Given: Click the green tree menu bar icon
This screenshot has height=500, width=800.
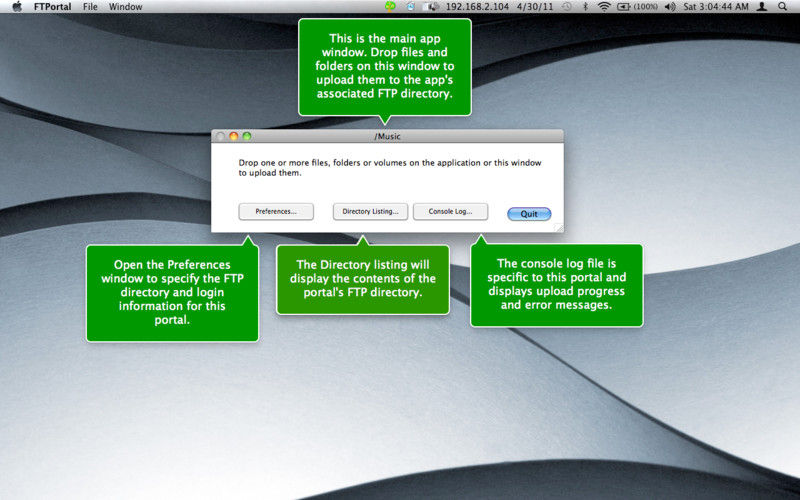Looking at the screenshot, I should click(390, 7).
